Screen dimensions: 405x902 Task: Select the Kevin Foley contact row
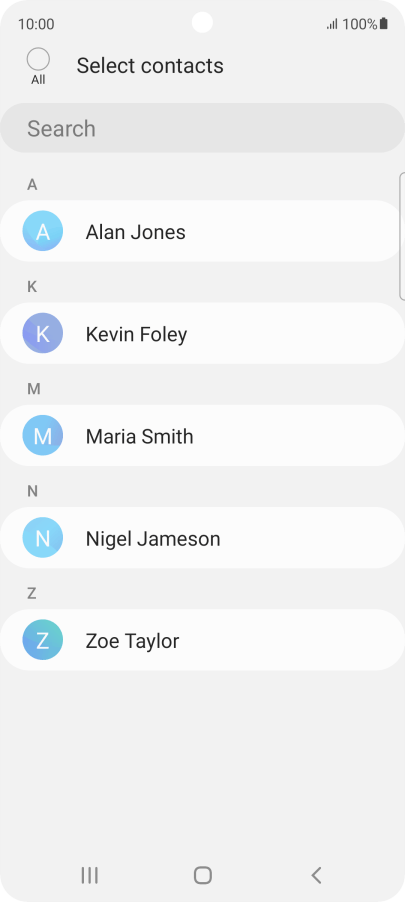click(202, 333)
